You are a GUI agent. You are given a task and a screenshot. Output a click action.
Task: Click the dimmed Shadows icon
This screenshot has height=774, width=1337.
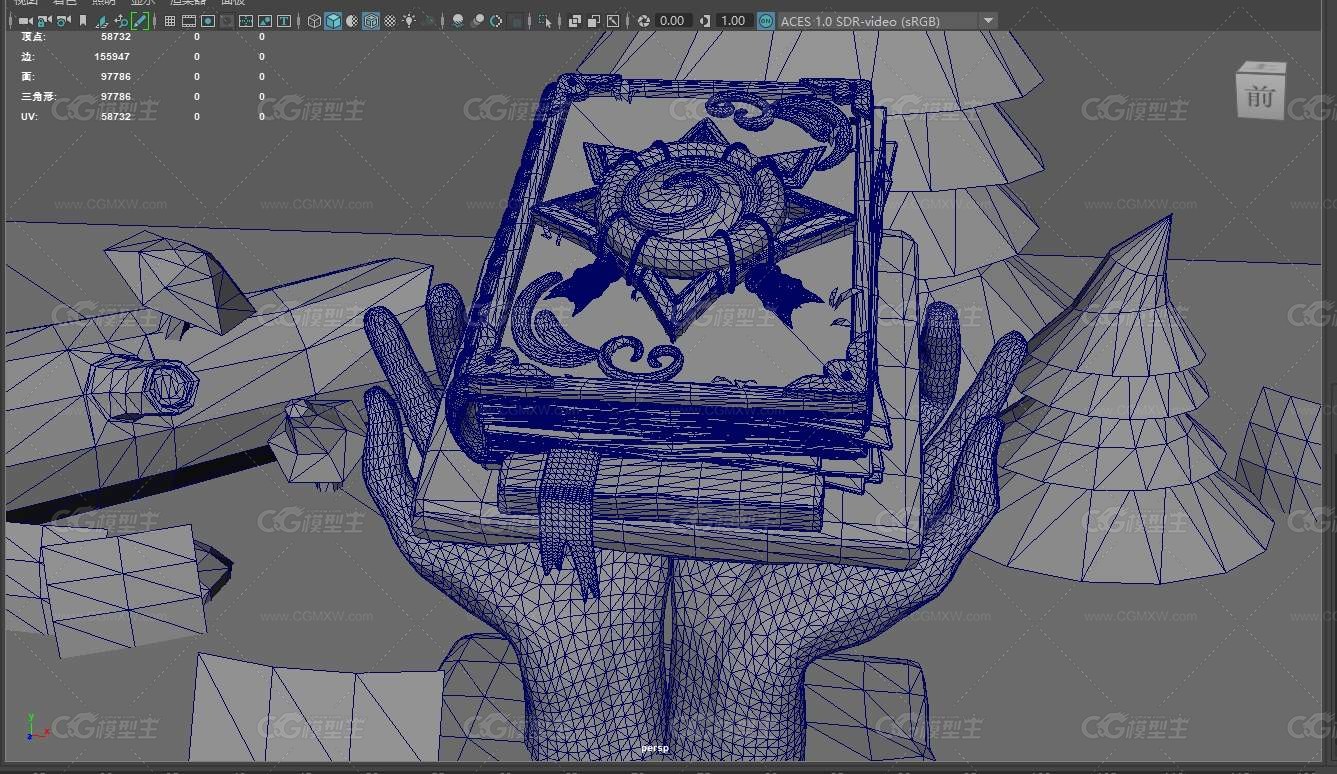[x=429, y=21]
